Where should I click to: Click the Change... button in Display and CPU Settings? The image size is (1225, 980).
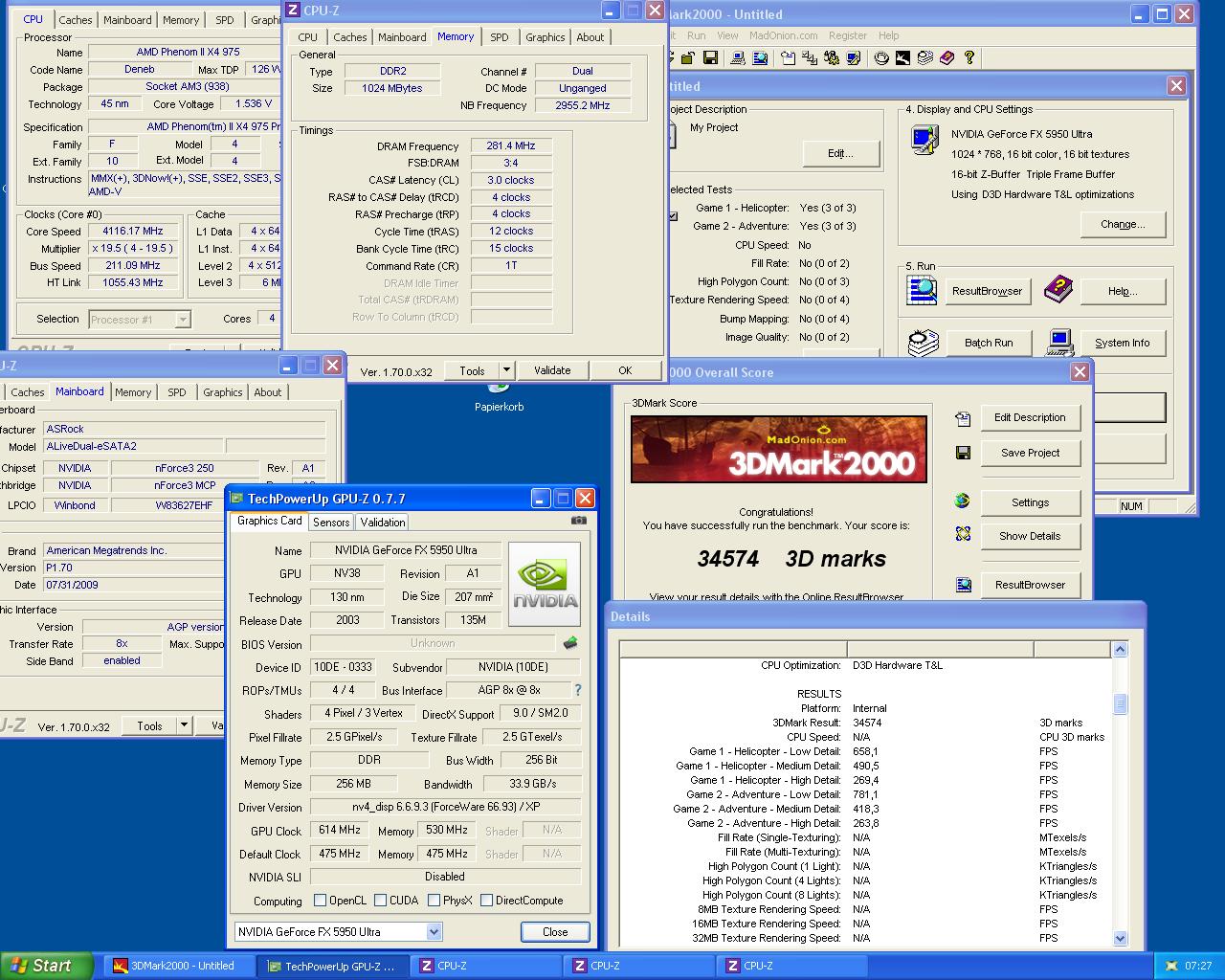[1123, 224]
